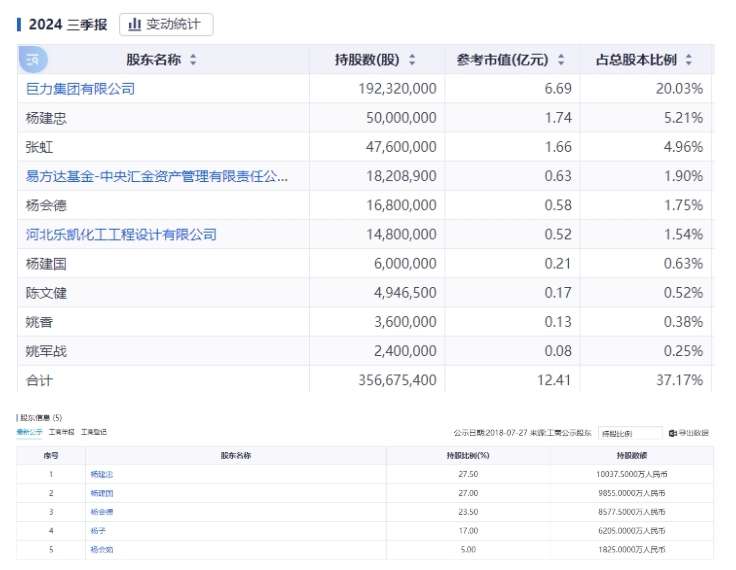Switch to the 工商年报 tab
The width and height of the screenshot is (736, 570).
coord(61,432)
